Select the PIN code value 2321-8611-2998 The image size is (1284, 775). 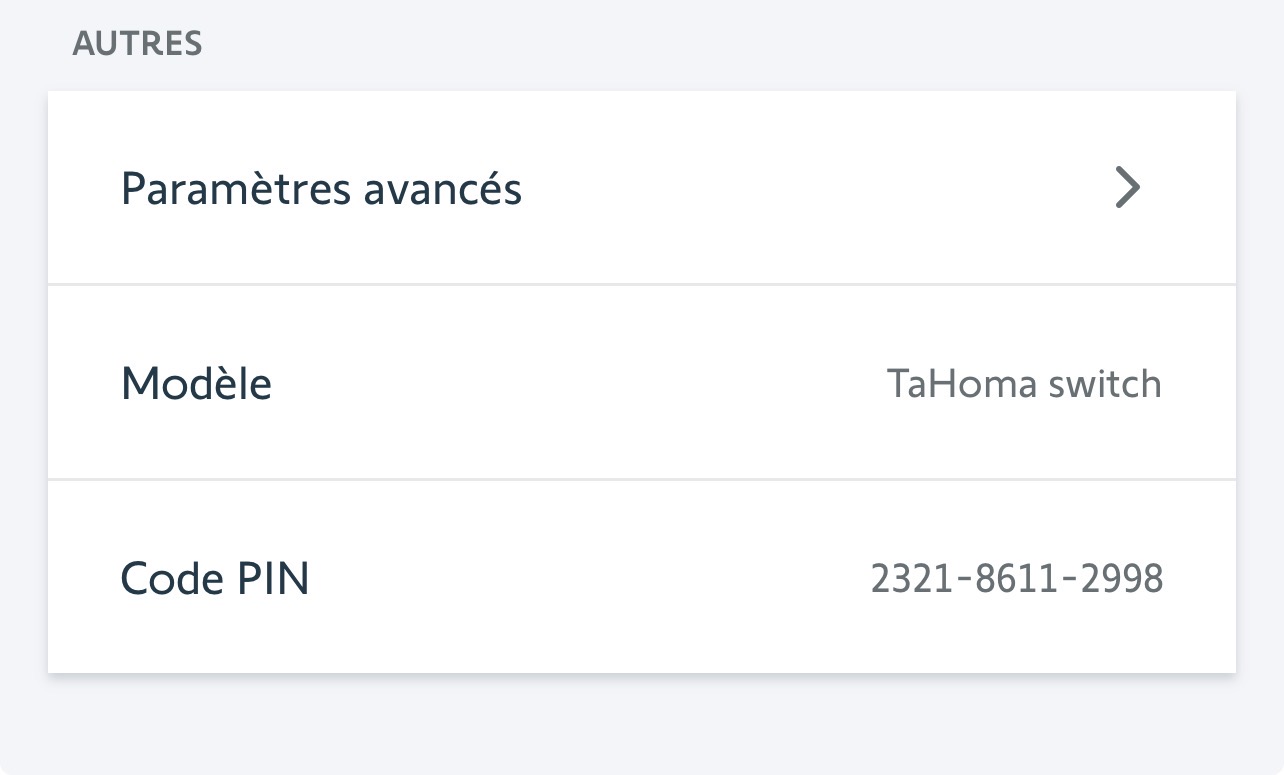pos(1017,579)
